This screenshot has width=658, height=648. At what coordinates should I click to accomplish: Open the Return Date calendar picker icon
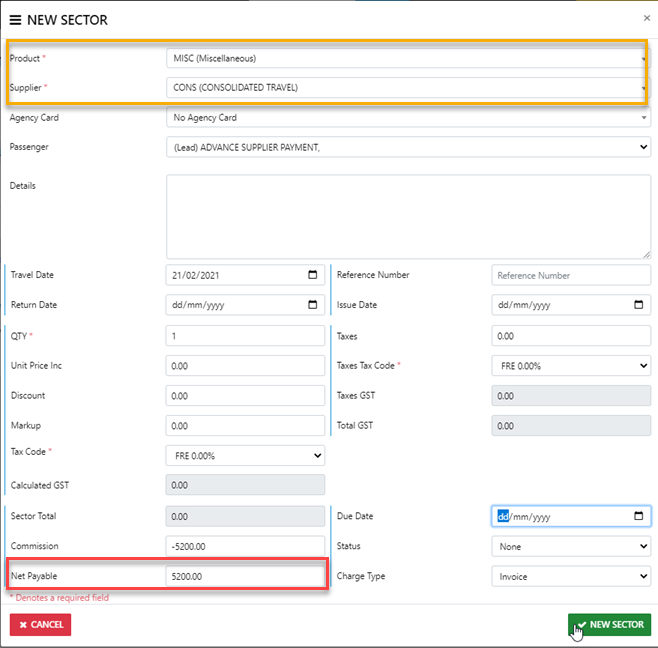pos(312,305)
